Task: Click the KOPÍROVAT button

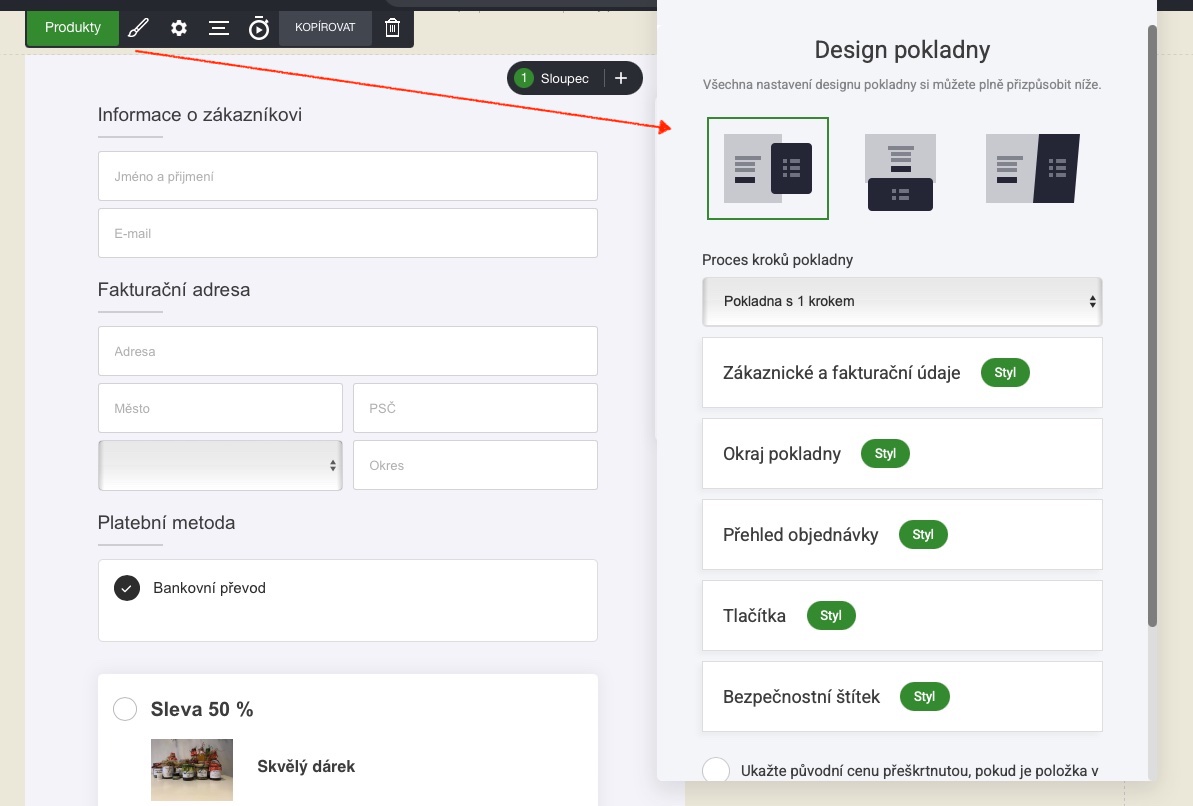Action: pos(325,27)
